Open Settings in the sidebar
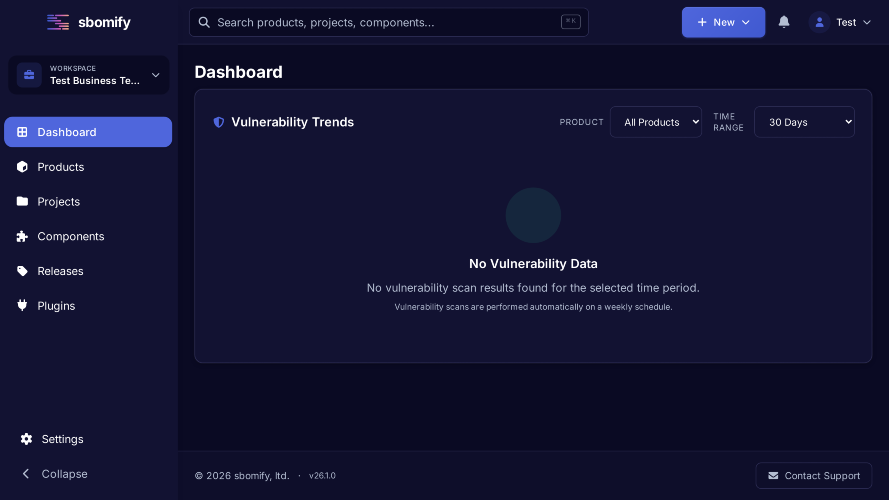The width and height of the screenshot is (889, 500). [88, 439]
